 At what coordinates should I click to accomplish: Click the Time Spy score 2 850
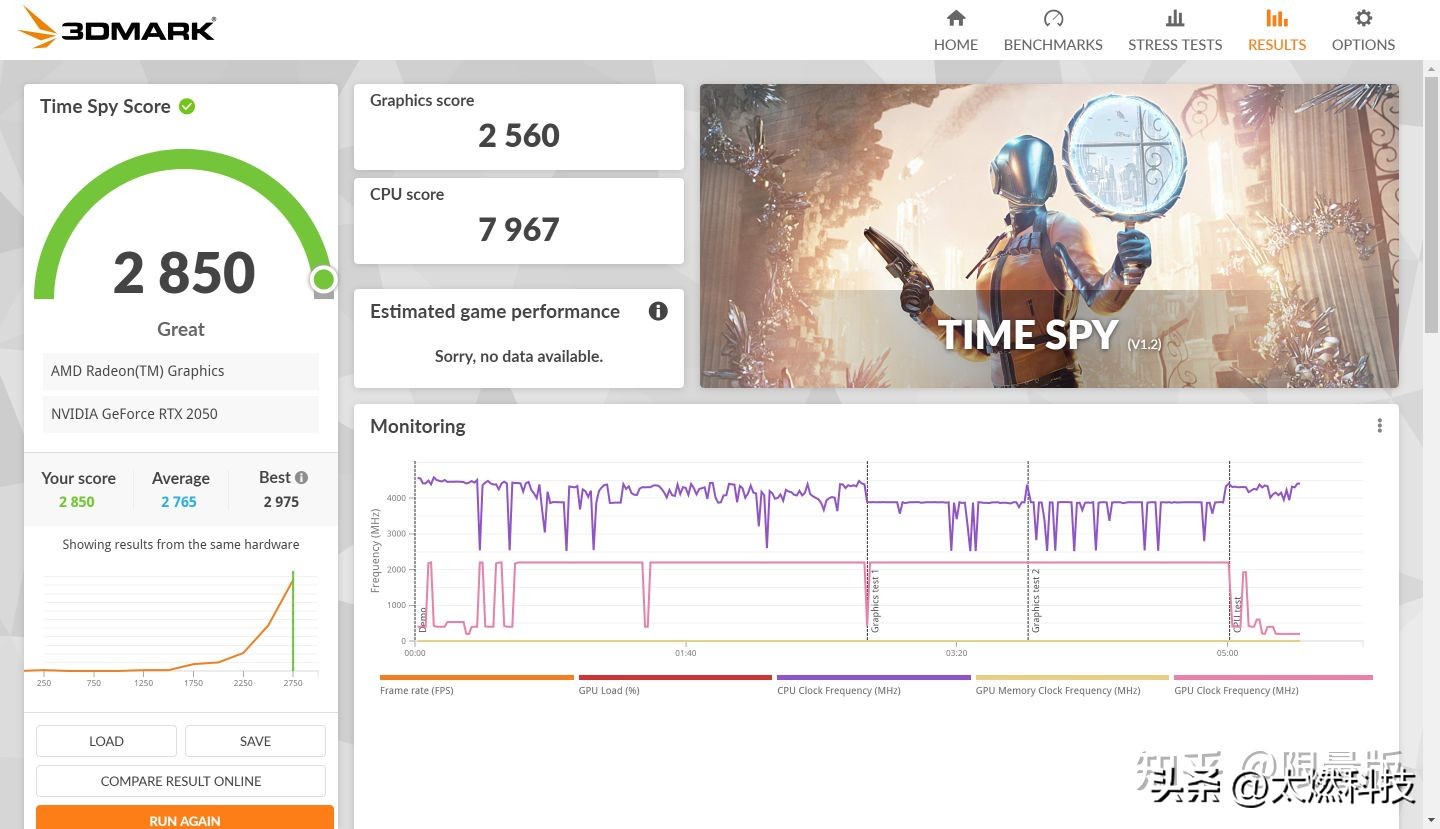point(184,273)
